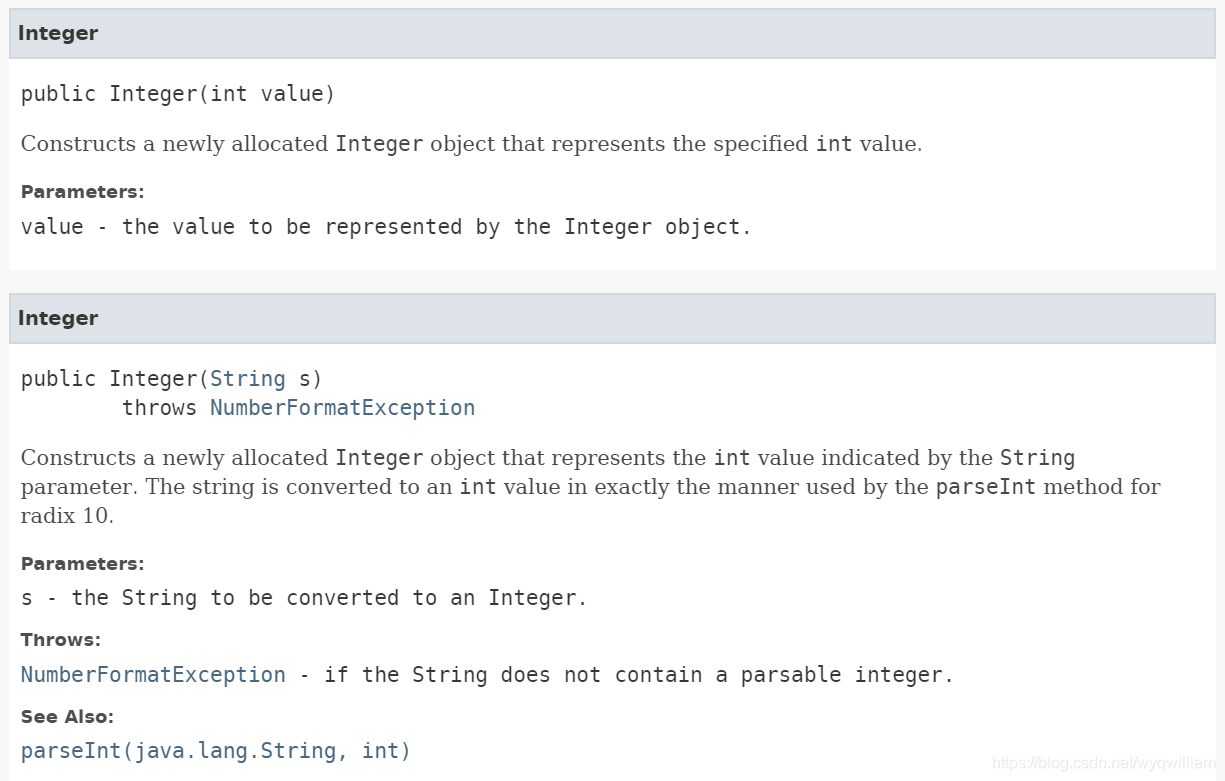Click the first Integer constructor header bar
Screen dimensions: 1225x781
click(612, 33)
